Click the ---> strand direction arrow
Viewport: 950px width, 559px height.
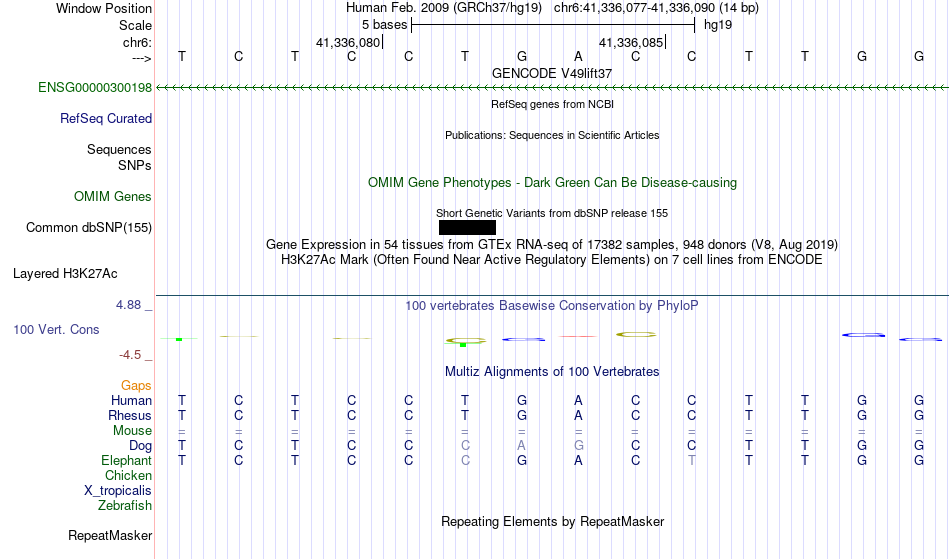[x=142, y=58]
